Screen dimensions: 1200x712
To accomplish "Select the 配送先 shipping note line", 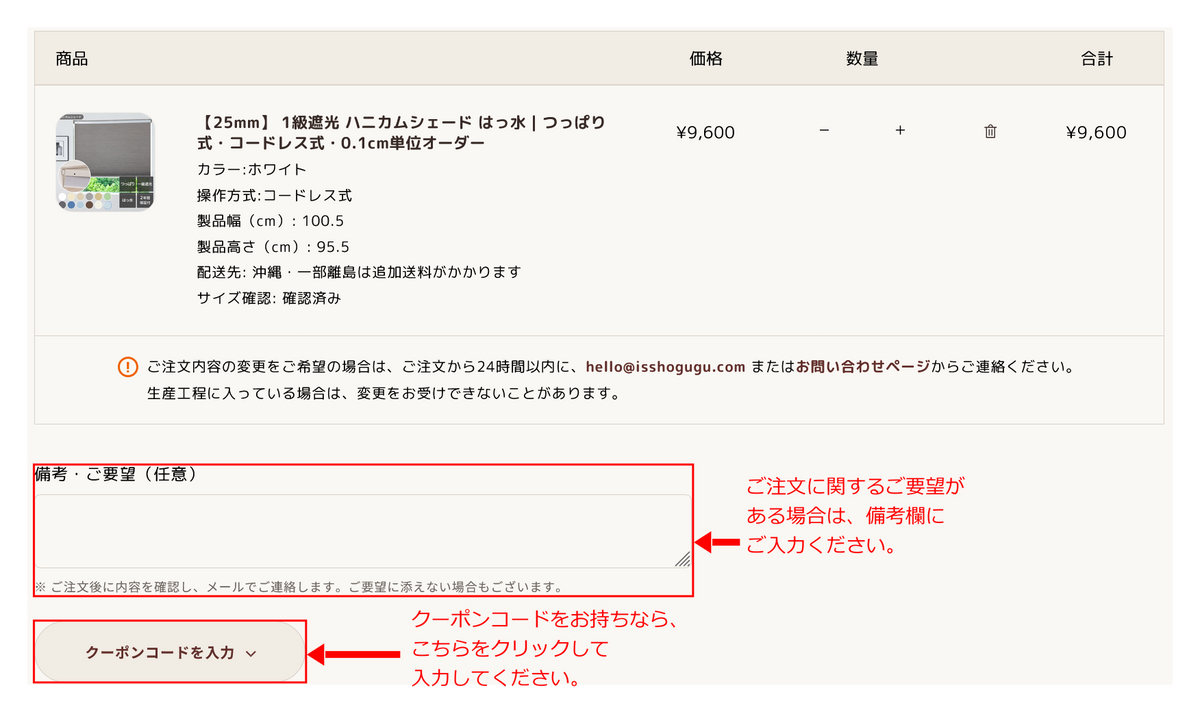I will tap(360, 272).
